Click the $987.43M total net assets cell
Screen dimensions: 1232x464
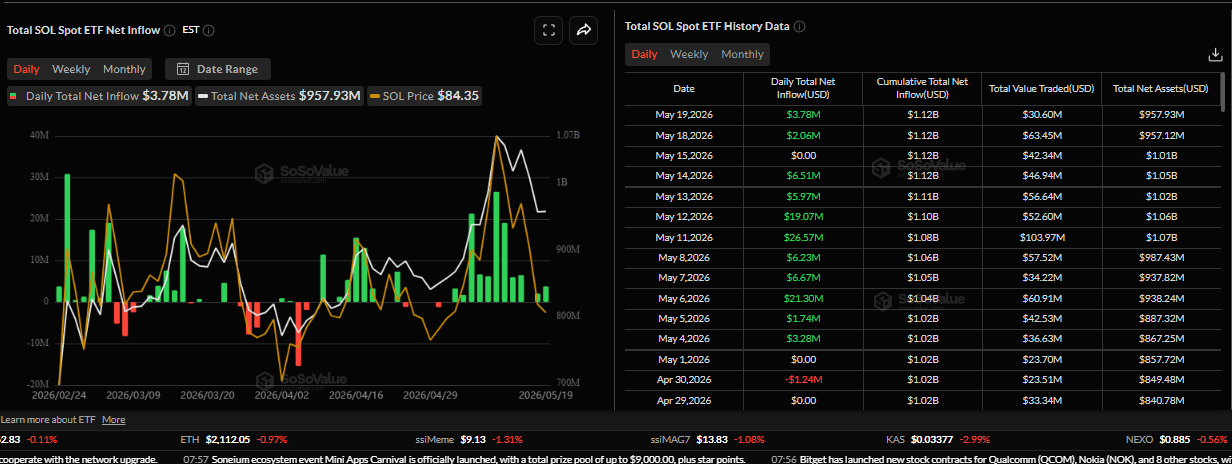(x=1160, y=257)
